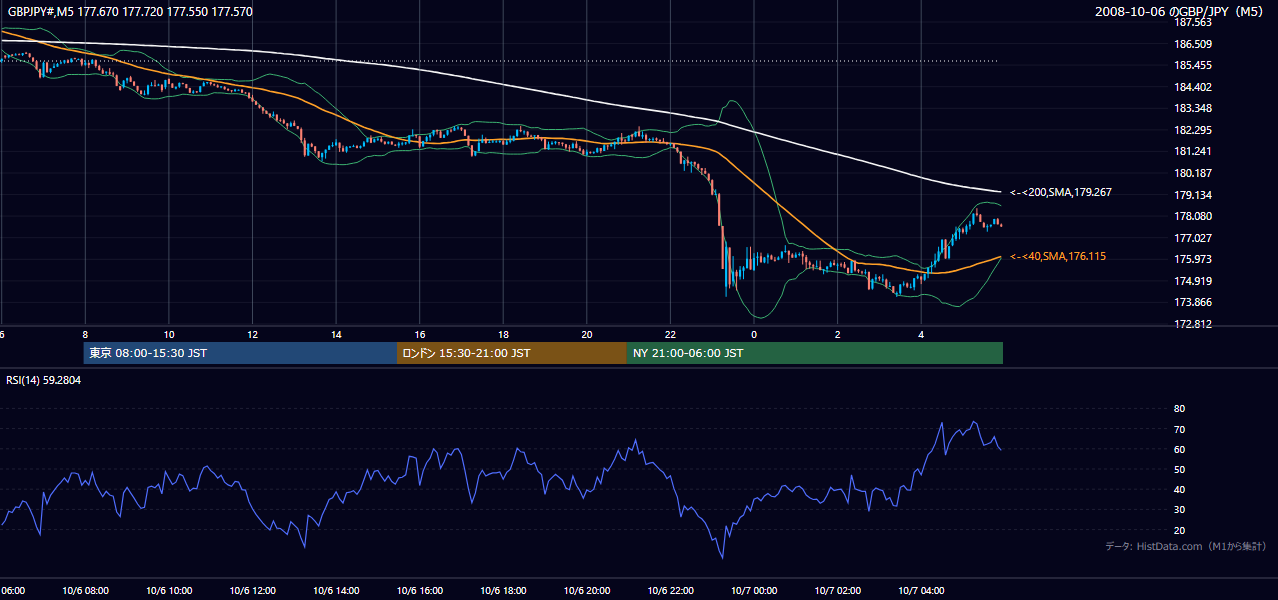This screenshot has width=1278, height=600.
Task: Click hour marker 12 under price chart
Action: click(x=252, y=334)
